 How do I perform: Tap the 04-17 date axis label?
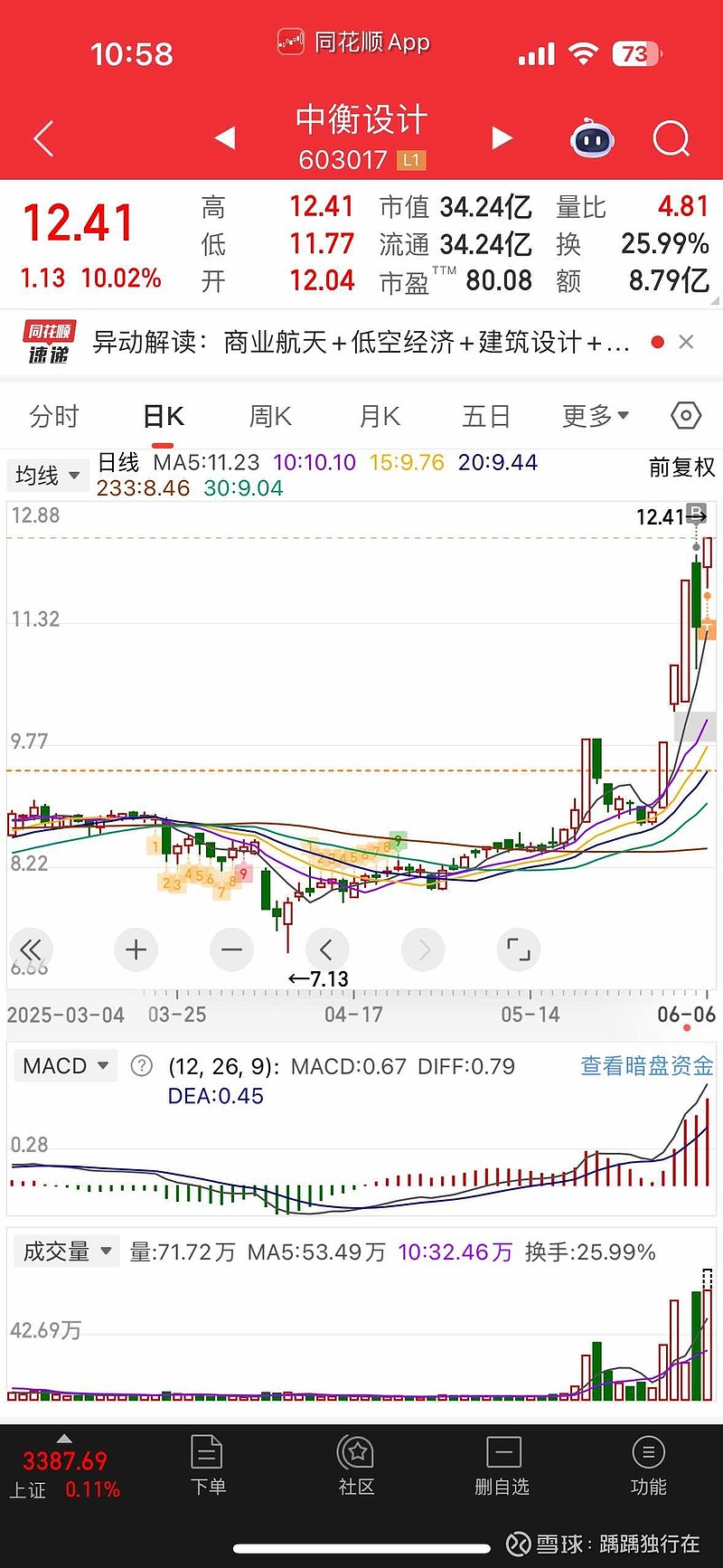click(x=353, y=1015)
